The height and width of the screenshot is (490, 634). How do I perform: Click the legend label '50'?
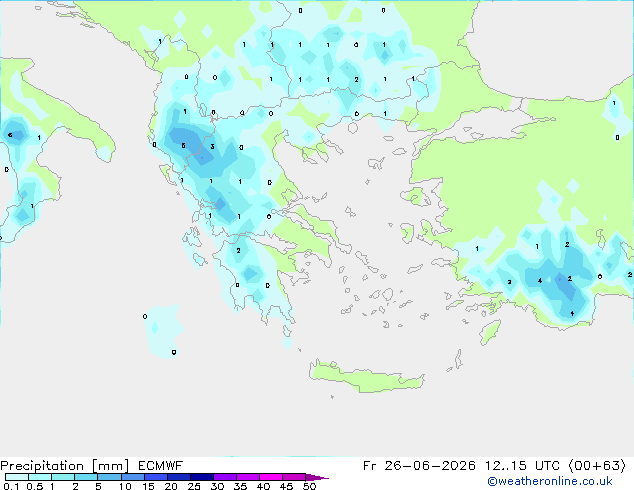[309, 486]
